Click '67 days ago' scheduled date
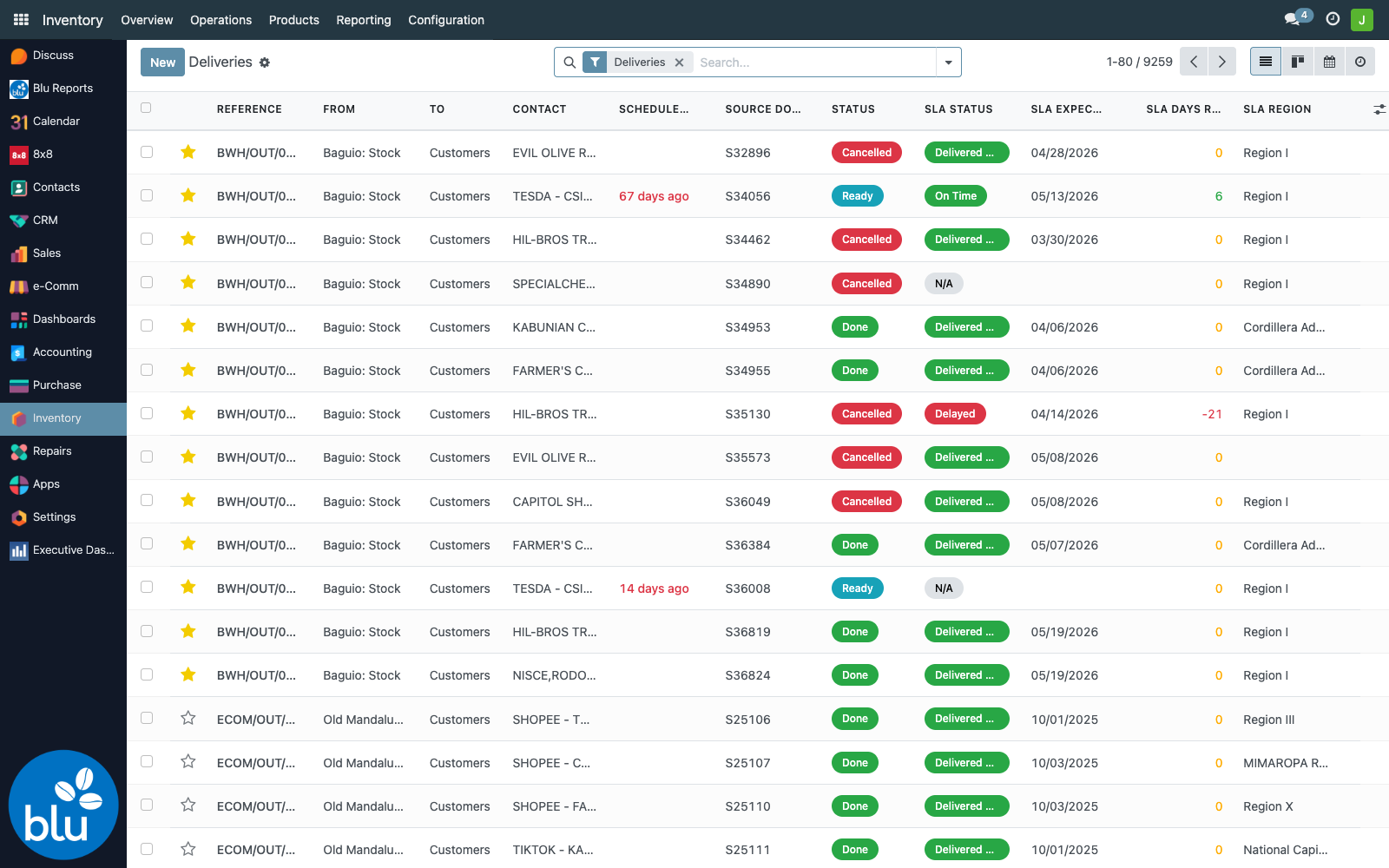Screen dimensions: 1389x868 (654, 196)
